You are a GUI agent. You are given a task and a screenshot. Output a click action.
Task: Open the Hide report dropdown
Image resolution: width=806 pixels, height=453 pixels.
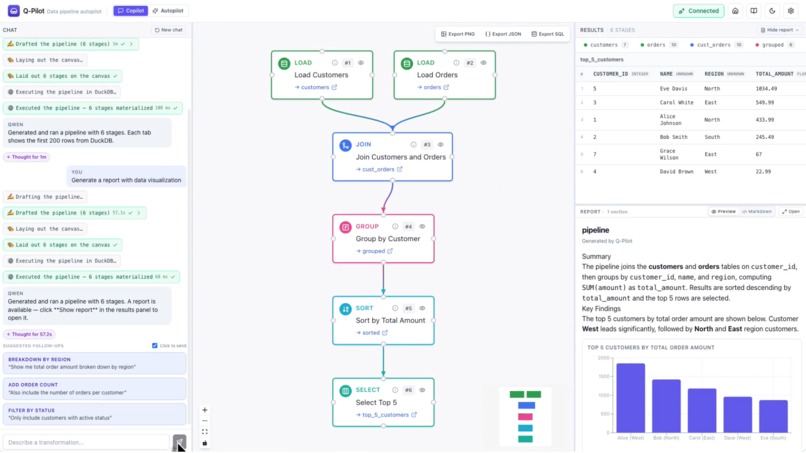point(780,30)
